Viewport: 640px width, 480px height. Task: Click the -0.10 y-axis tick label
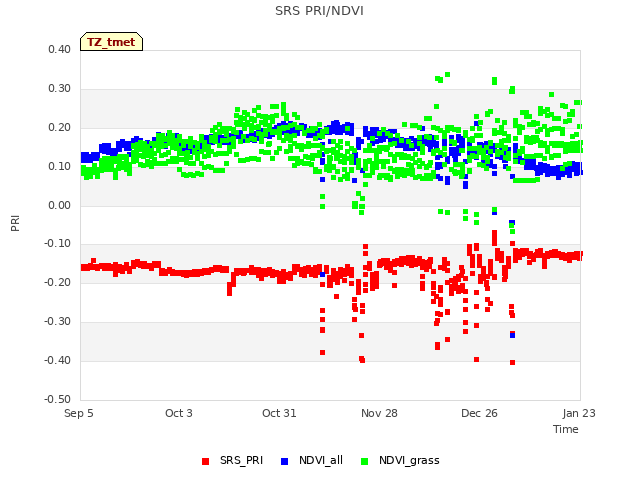tap(58, 244)
